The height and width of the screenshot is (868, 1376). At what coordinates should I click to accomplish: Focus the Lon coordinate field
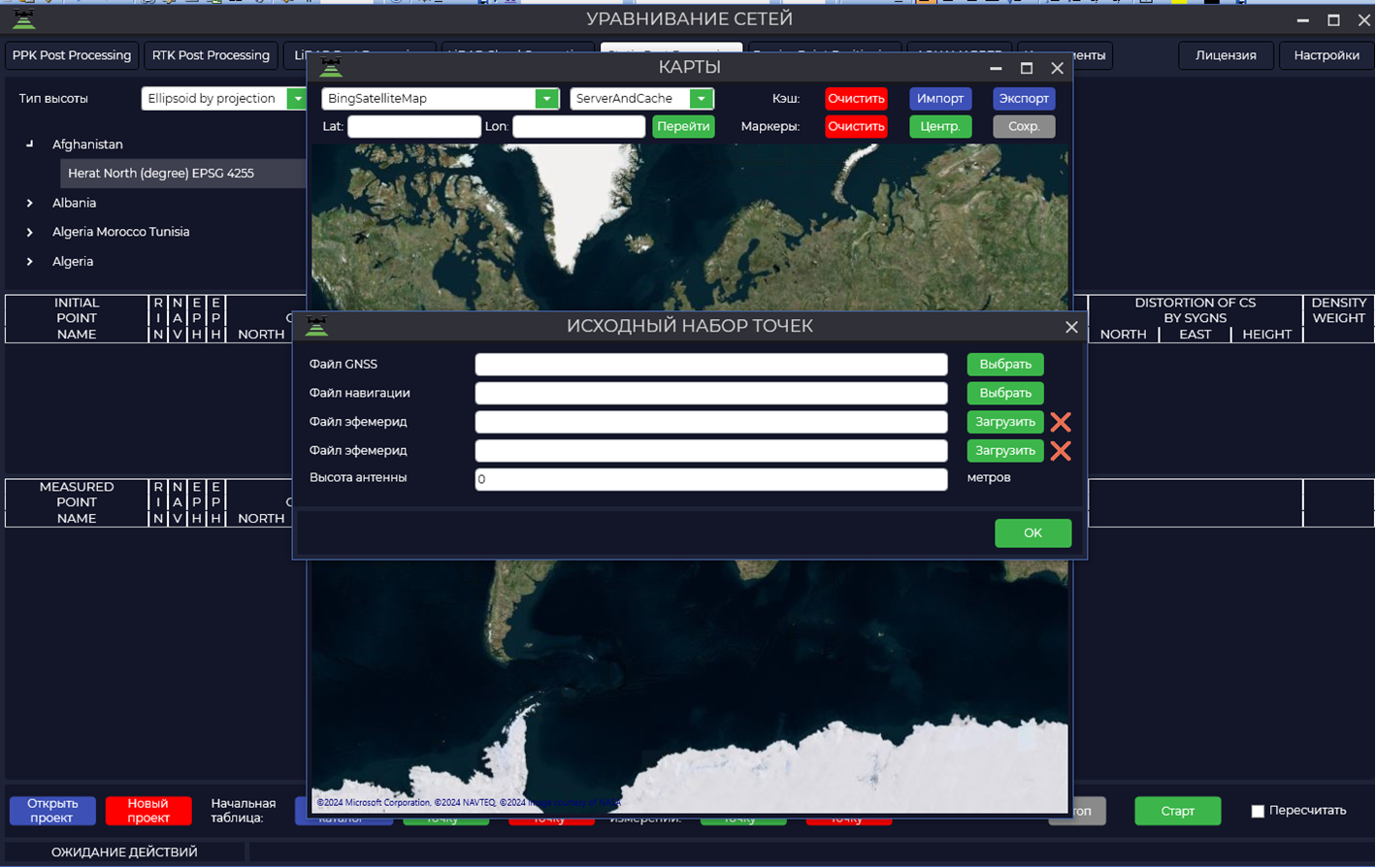(x=579, y=127)
